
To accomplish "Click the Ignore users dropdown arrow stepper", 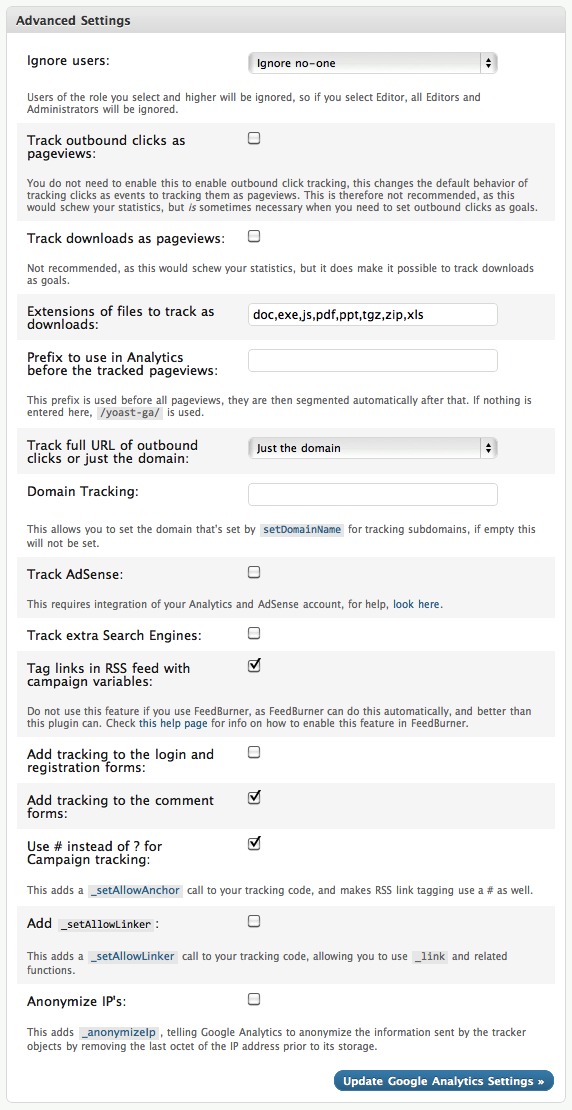I will coord(488,63).
